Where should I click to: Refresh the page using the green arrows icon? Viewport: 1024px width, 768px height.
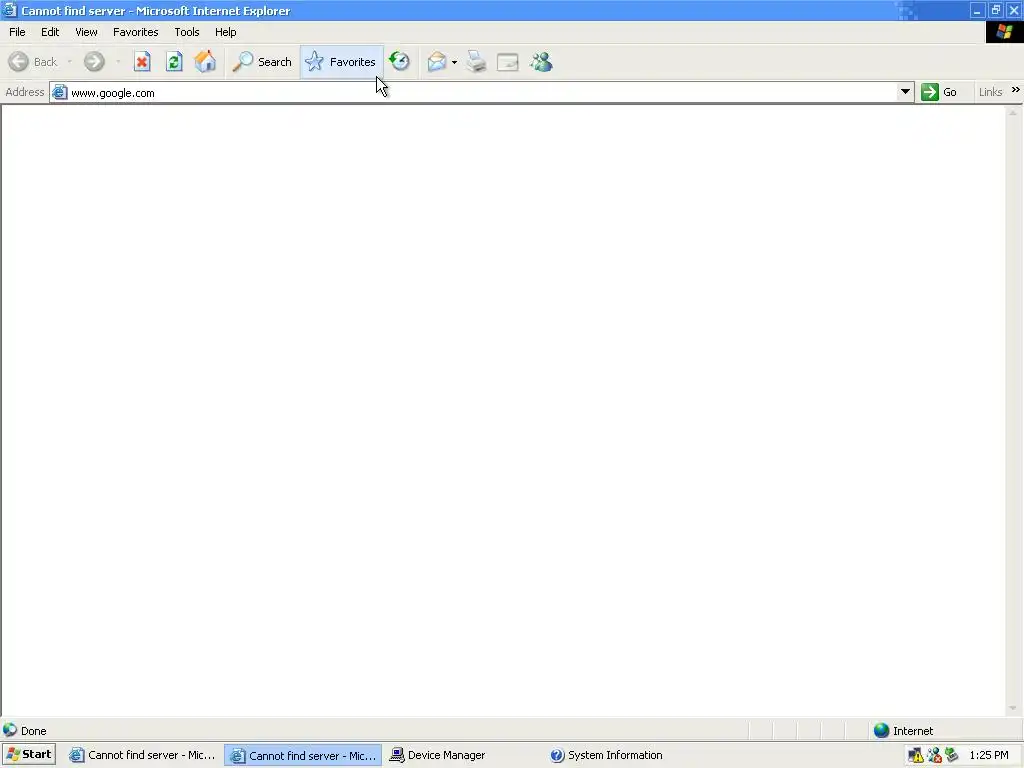click(x=174, y=62)
